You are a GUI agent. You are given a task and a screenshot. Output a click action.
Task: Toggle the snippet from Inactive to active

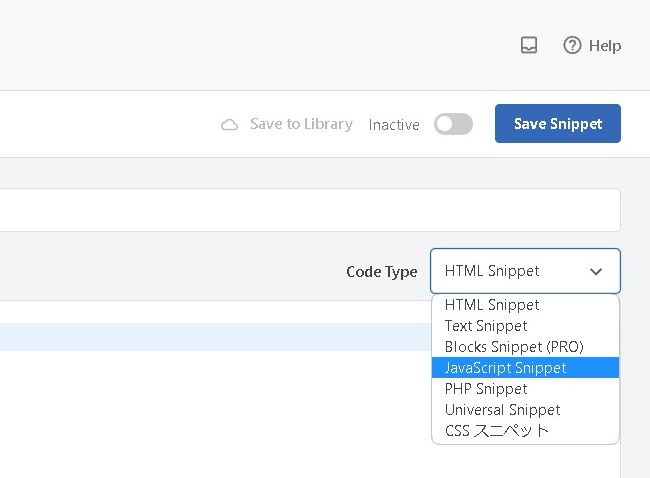[x=453, y=124]
